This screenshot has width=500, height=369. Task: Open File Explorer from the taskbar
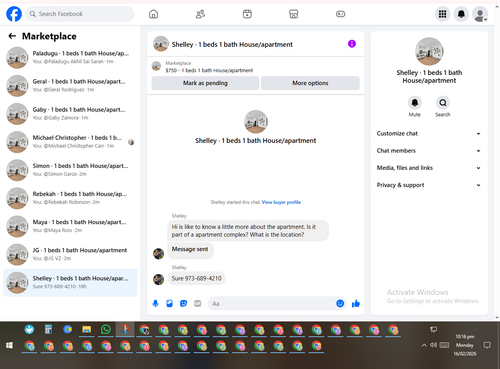tap(87, 330)
